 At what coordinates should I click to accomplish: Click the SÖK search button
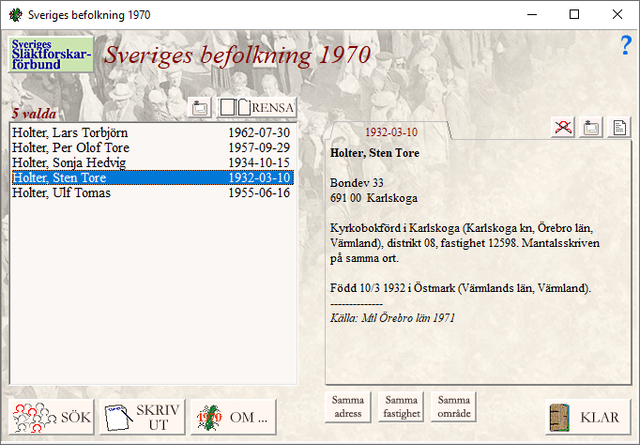click(x=51, y=417)
